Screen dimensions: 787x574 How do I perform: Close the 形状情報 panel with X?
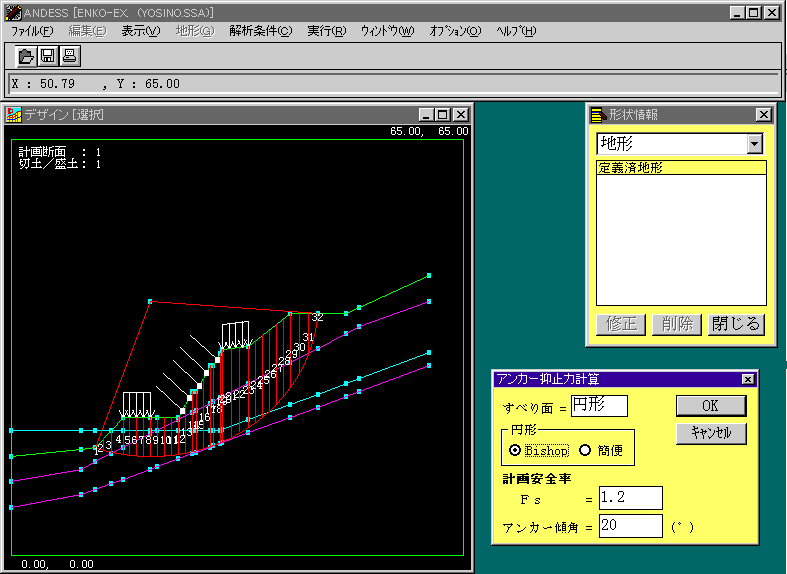763,114
